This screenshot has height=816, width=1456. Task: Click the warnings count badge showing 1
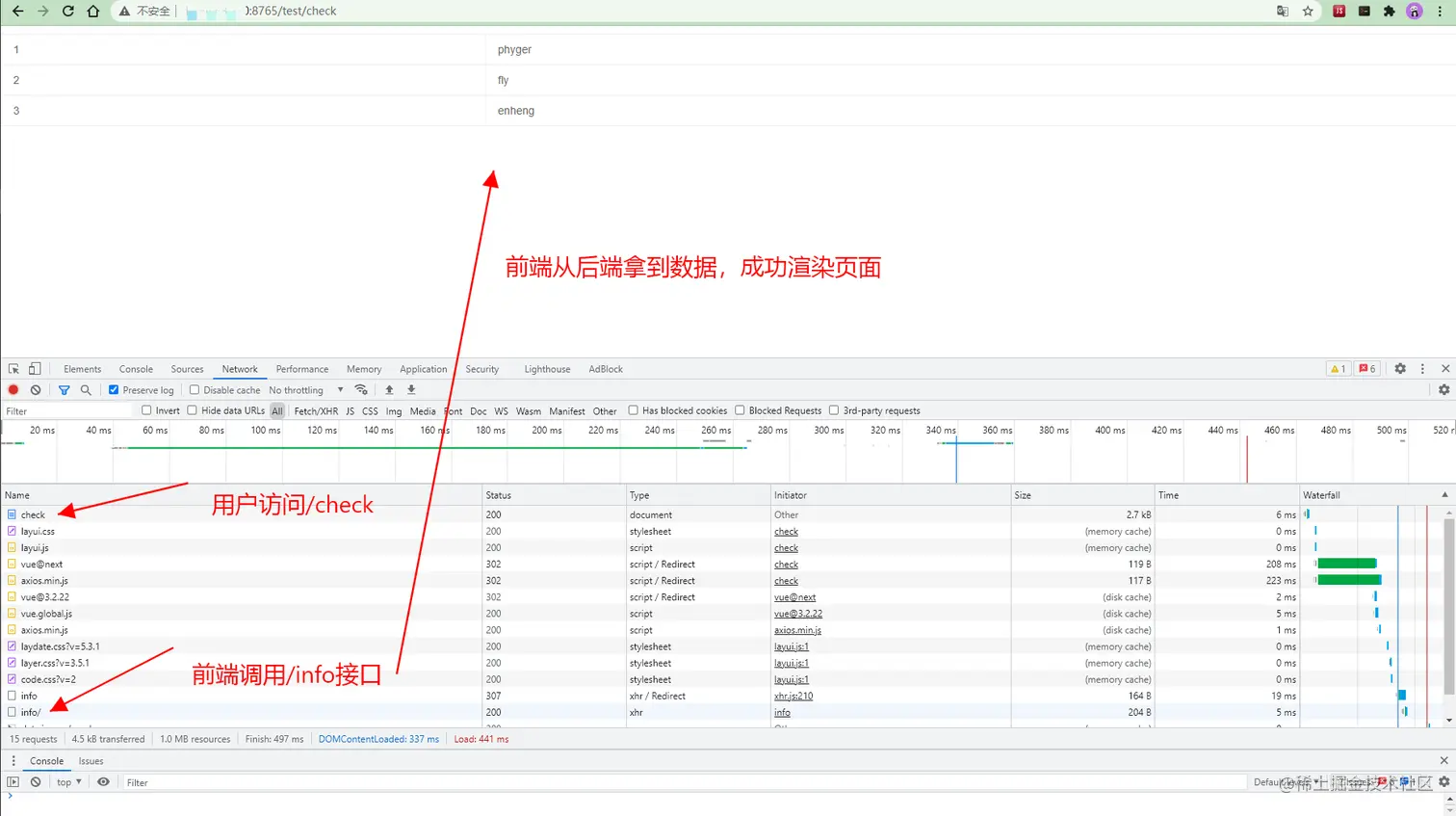pyautogui.click(x=1338, y=369)
